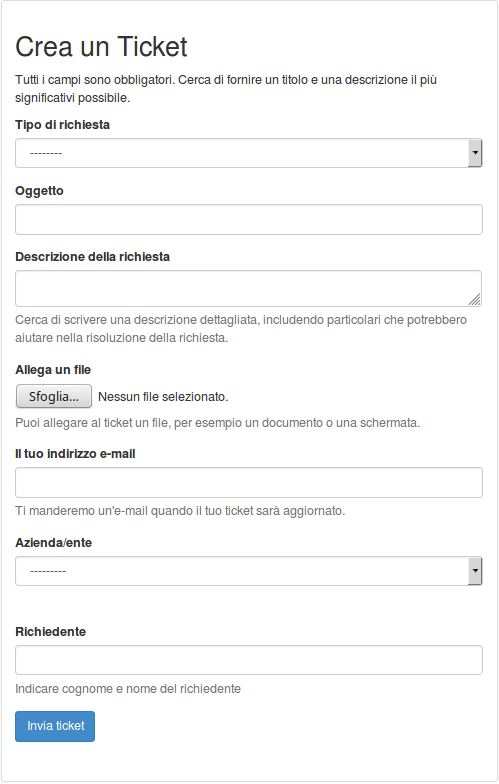
Task: Click the 'Oggetto' field label
Action: (x=39, y=191)
